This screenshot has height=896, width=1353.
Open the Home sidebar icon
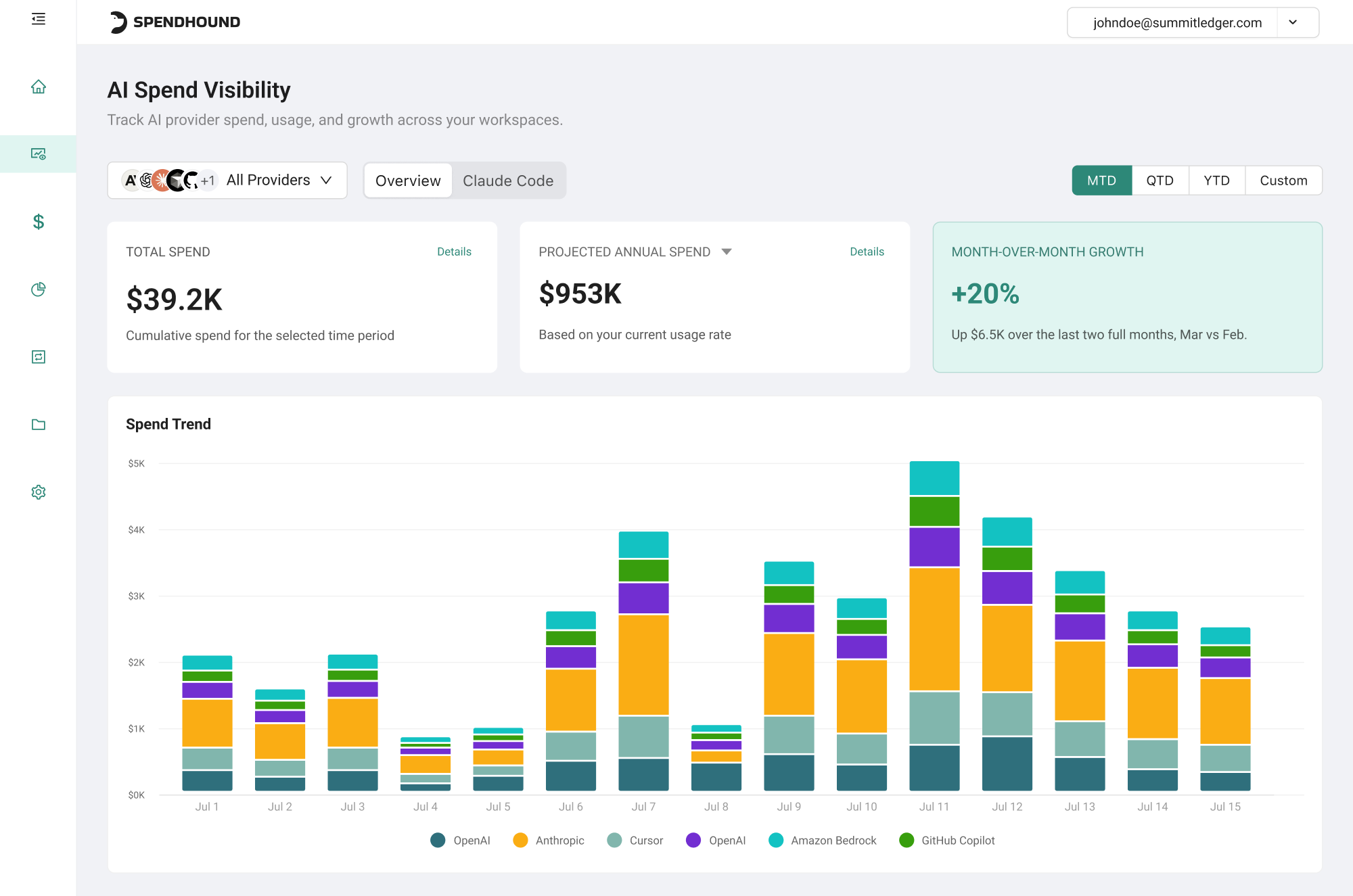[39, 87]
